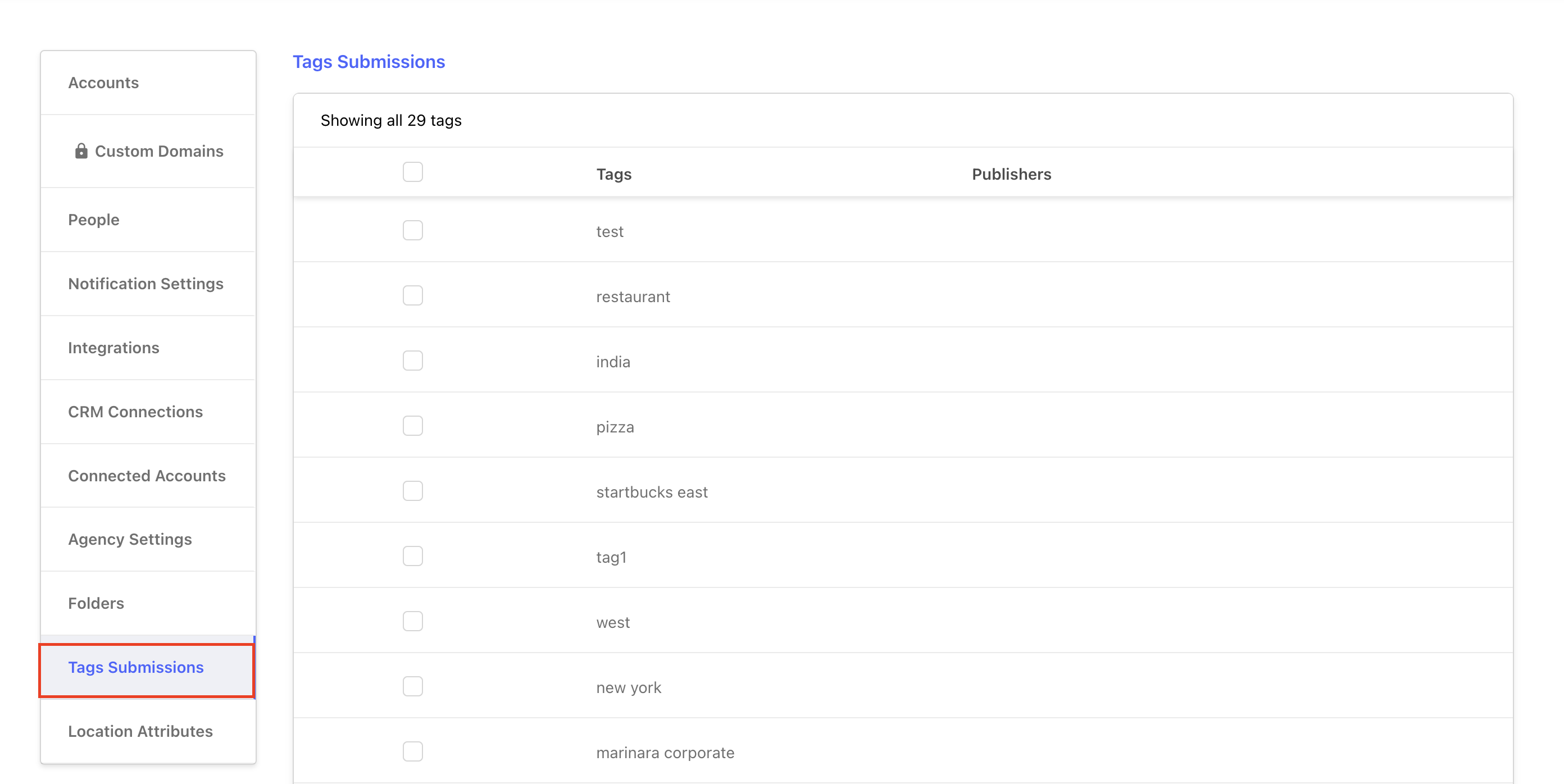This screenshot has width=1564, height=784.
Task: Check the tag1 row checkbox
Action: point(413,557)
